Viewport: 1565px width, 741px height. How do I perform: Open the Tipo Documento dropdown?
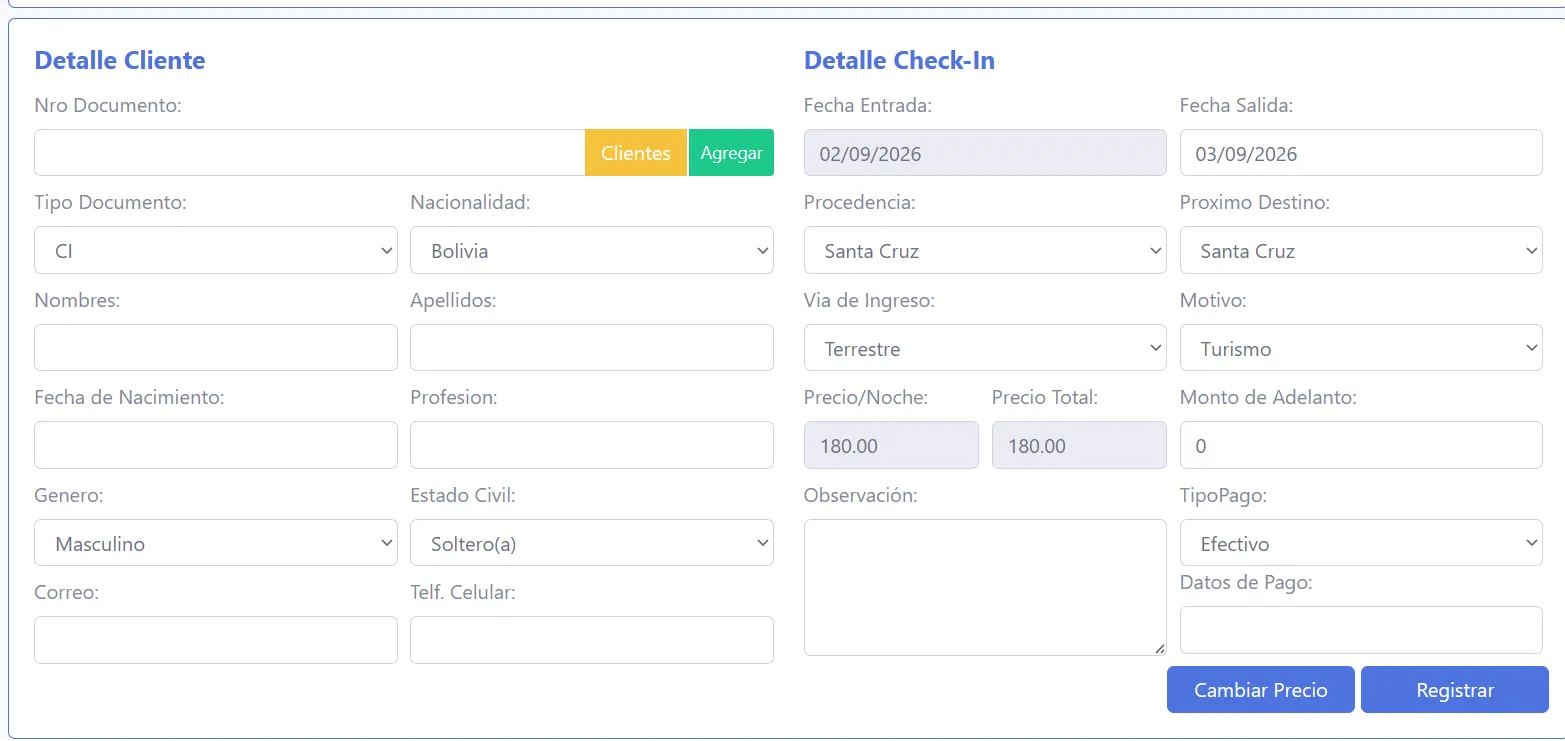click(216, 250)
